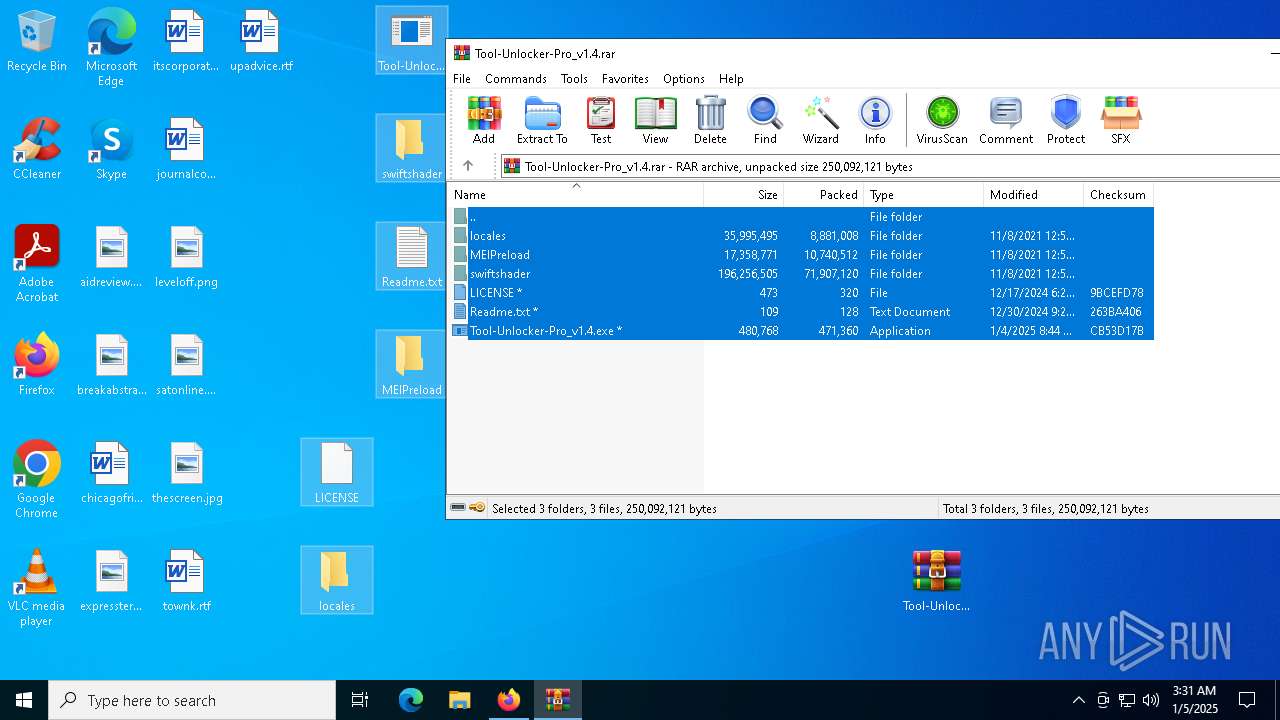Image resolution: width=1280 pixels, height=720 pixels.
Task: Open the Tools menu
Action: (x=574, y=79)
